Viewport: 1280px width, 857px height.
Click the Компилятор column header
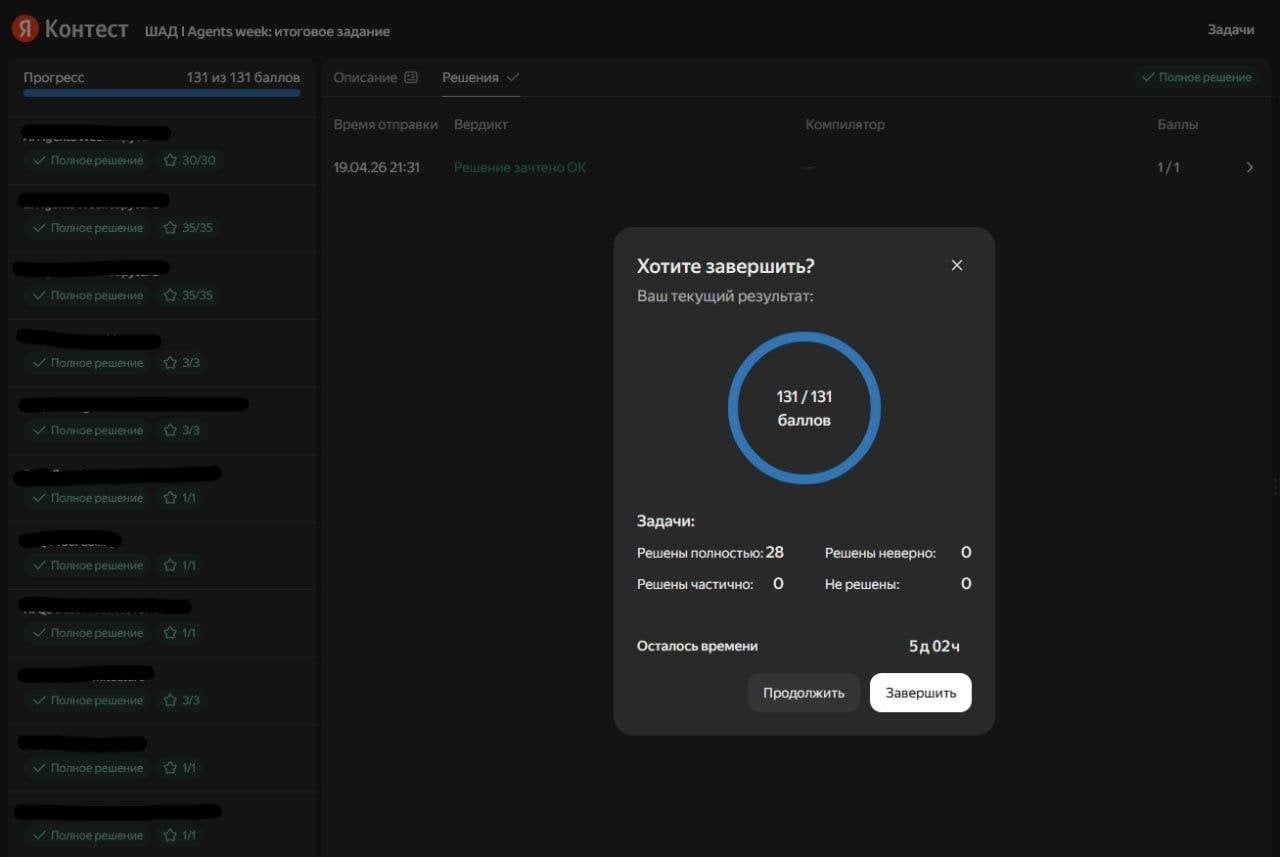(845, 124)
